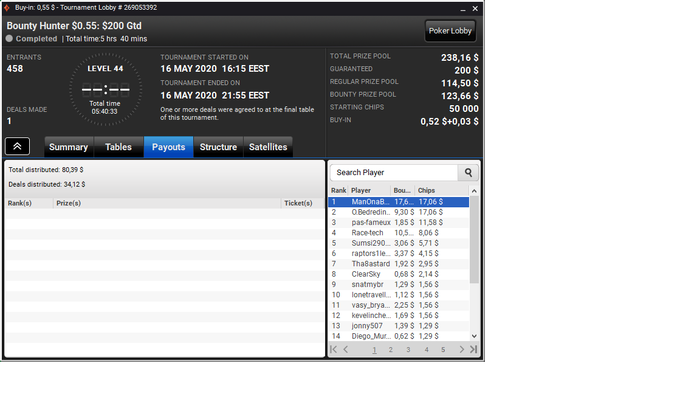Click the Bounty Hunter $0.55: $200 Gtd title
The height and width of the screenshot is (394, 700).
click(74, 26)
